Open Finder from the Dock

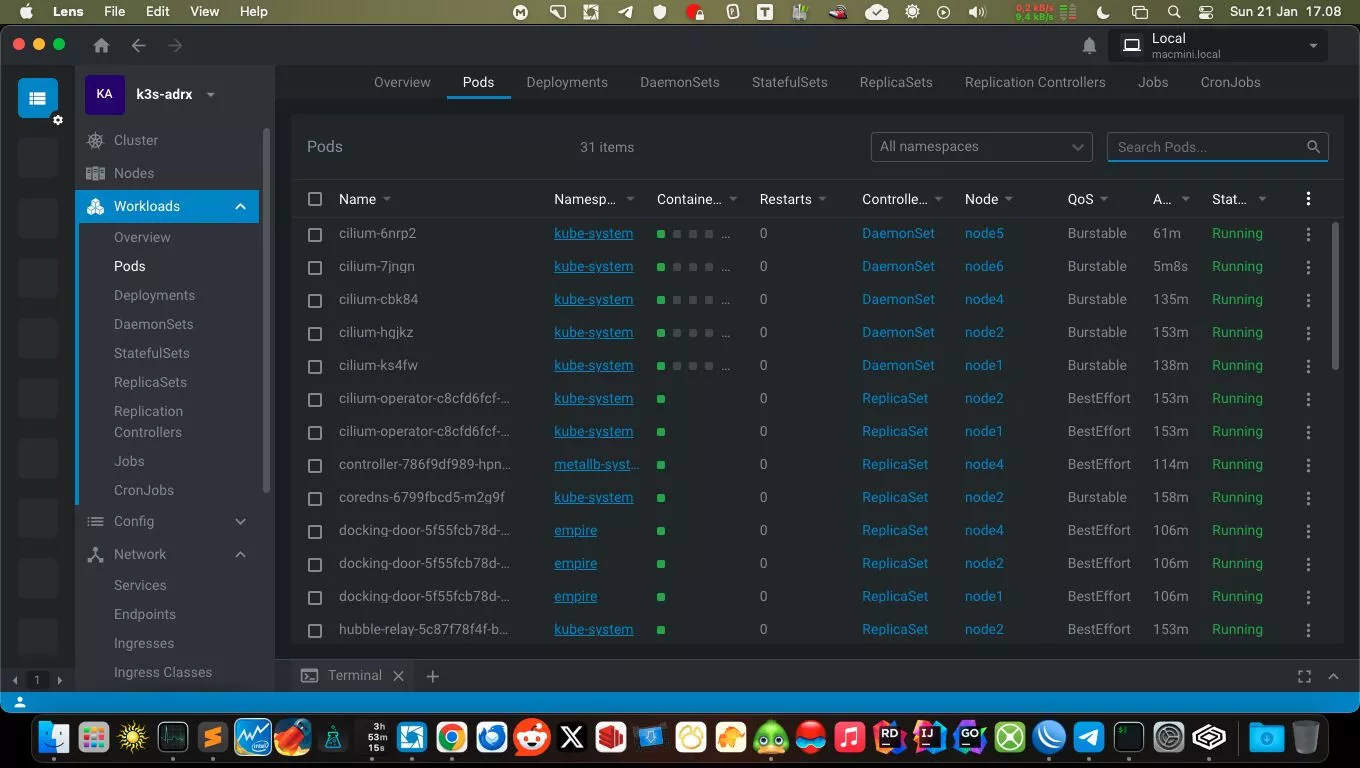tap(53, 738)
